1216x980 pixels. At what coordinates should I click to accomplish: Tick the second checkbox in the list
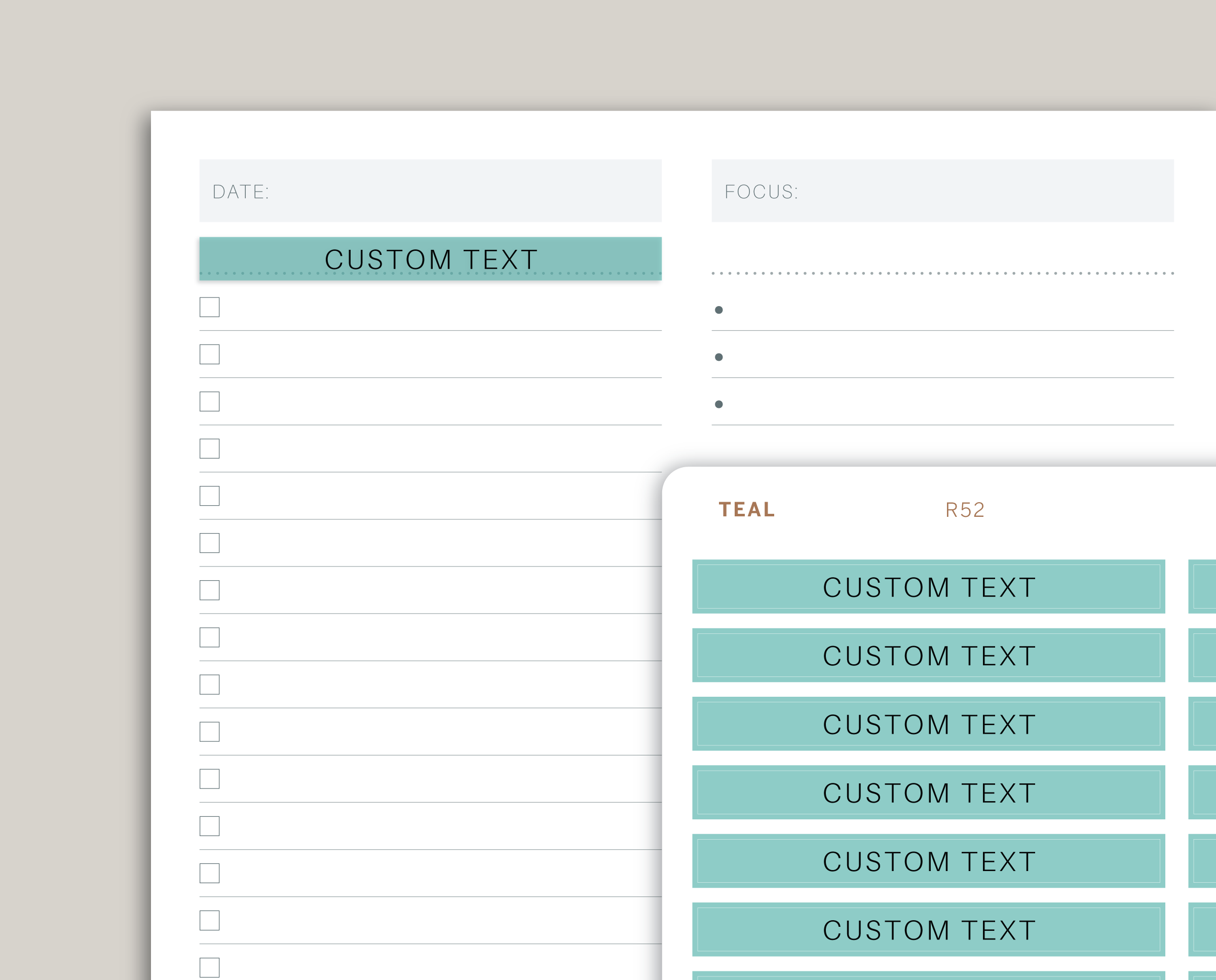click(209, 355)
